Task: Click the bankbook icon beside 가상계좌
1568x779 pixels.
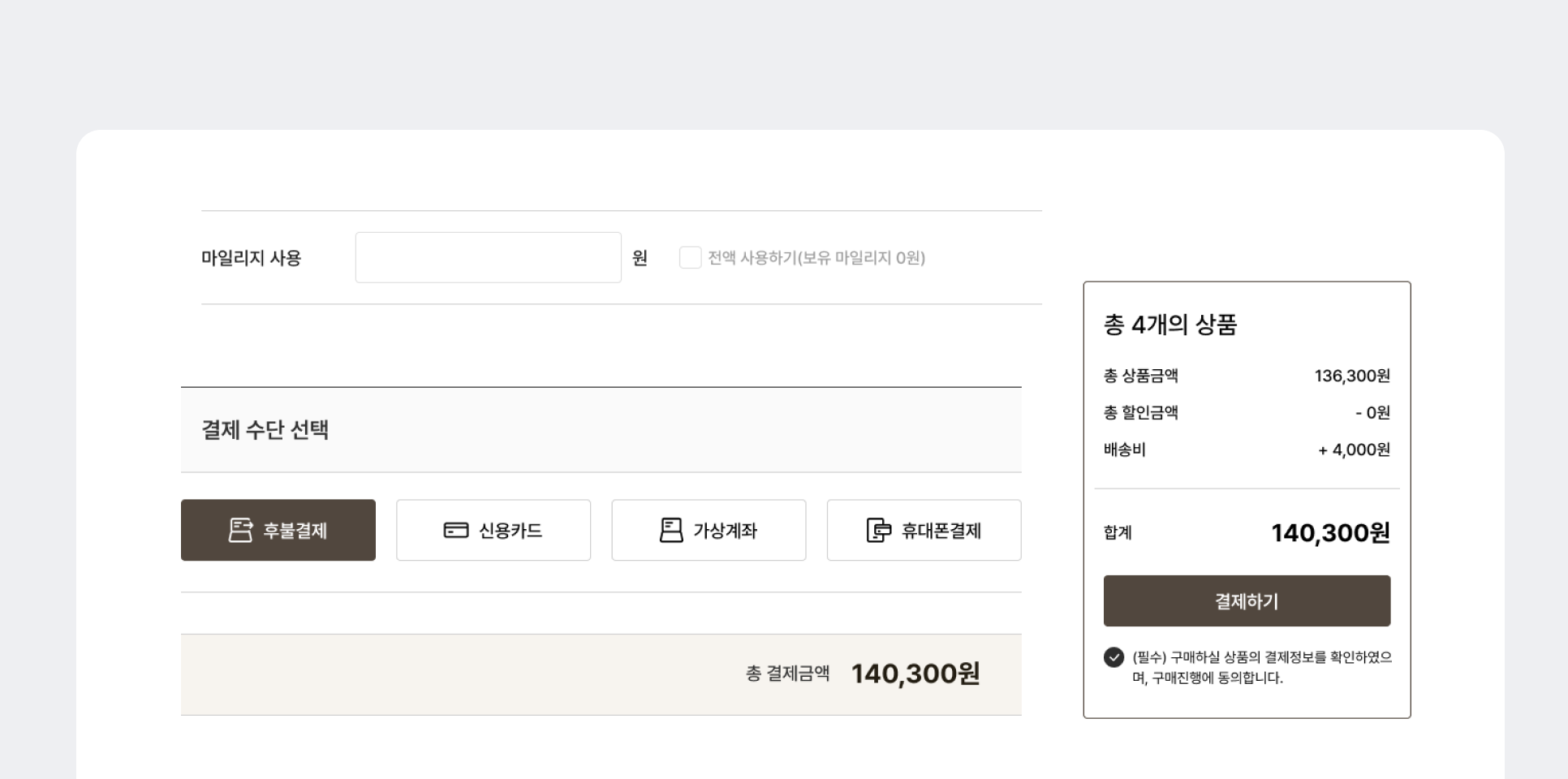Action: click(x=671, y=530)
